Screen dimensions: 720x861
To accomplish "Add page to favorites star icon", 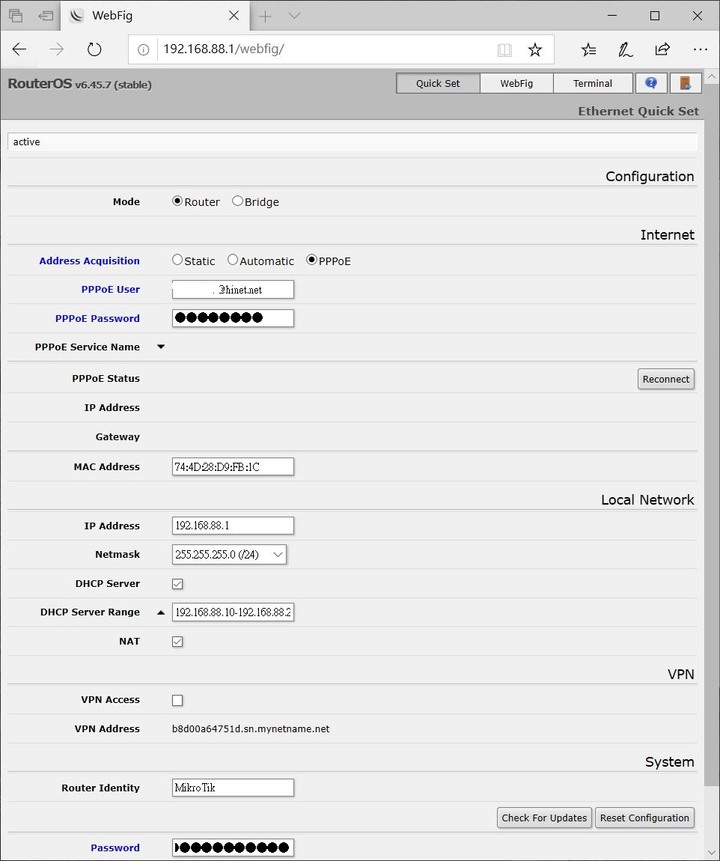I will point(535,50).
